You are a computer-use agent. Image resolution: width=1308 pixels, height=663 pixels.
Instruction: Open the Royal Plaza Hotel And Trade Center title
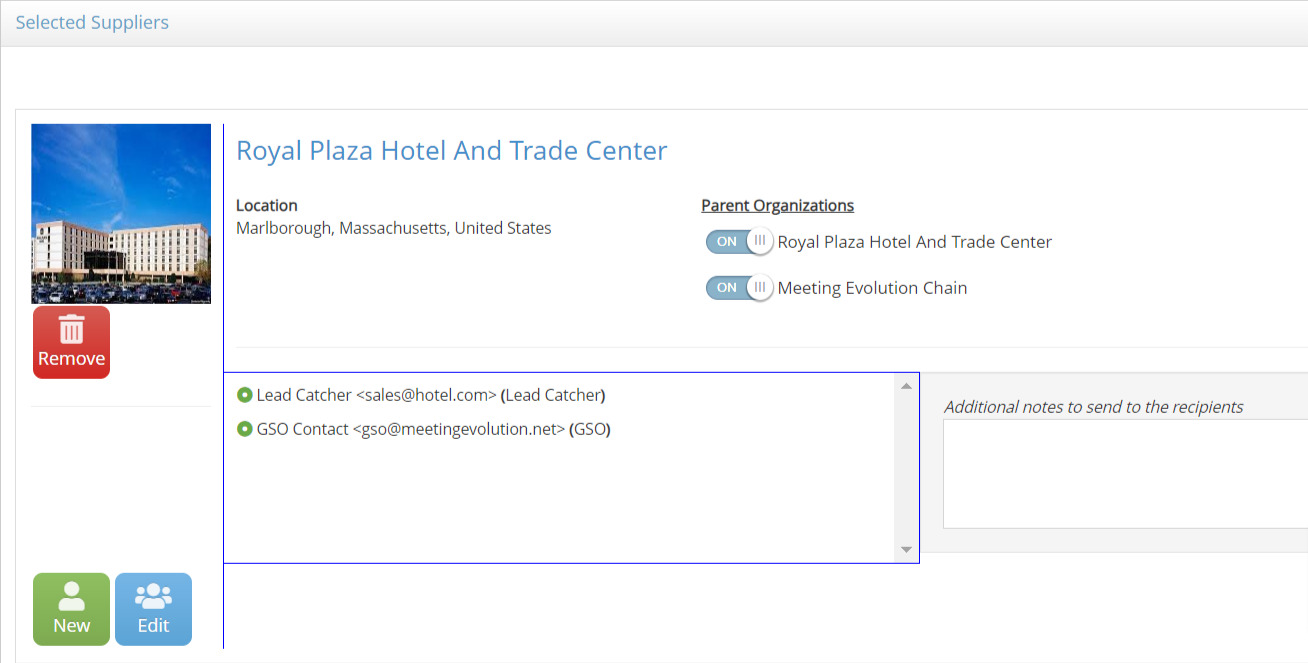[451, 151]
